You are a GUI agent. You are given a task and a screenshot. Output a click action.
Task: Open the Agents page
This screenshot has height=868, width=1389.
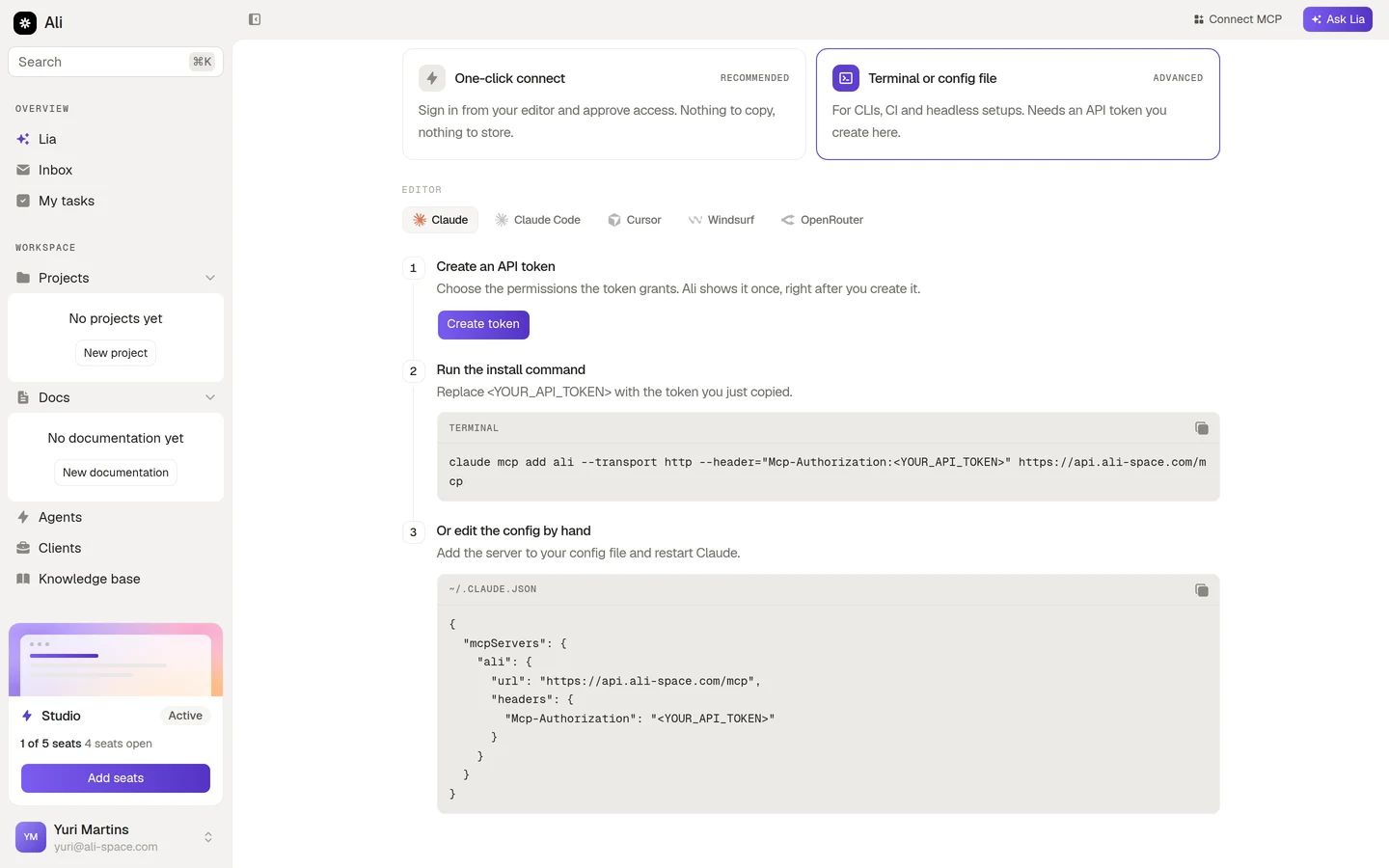pyautogui.click(x=116, y=517)
